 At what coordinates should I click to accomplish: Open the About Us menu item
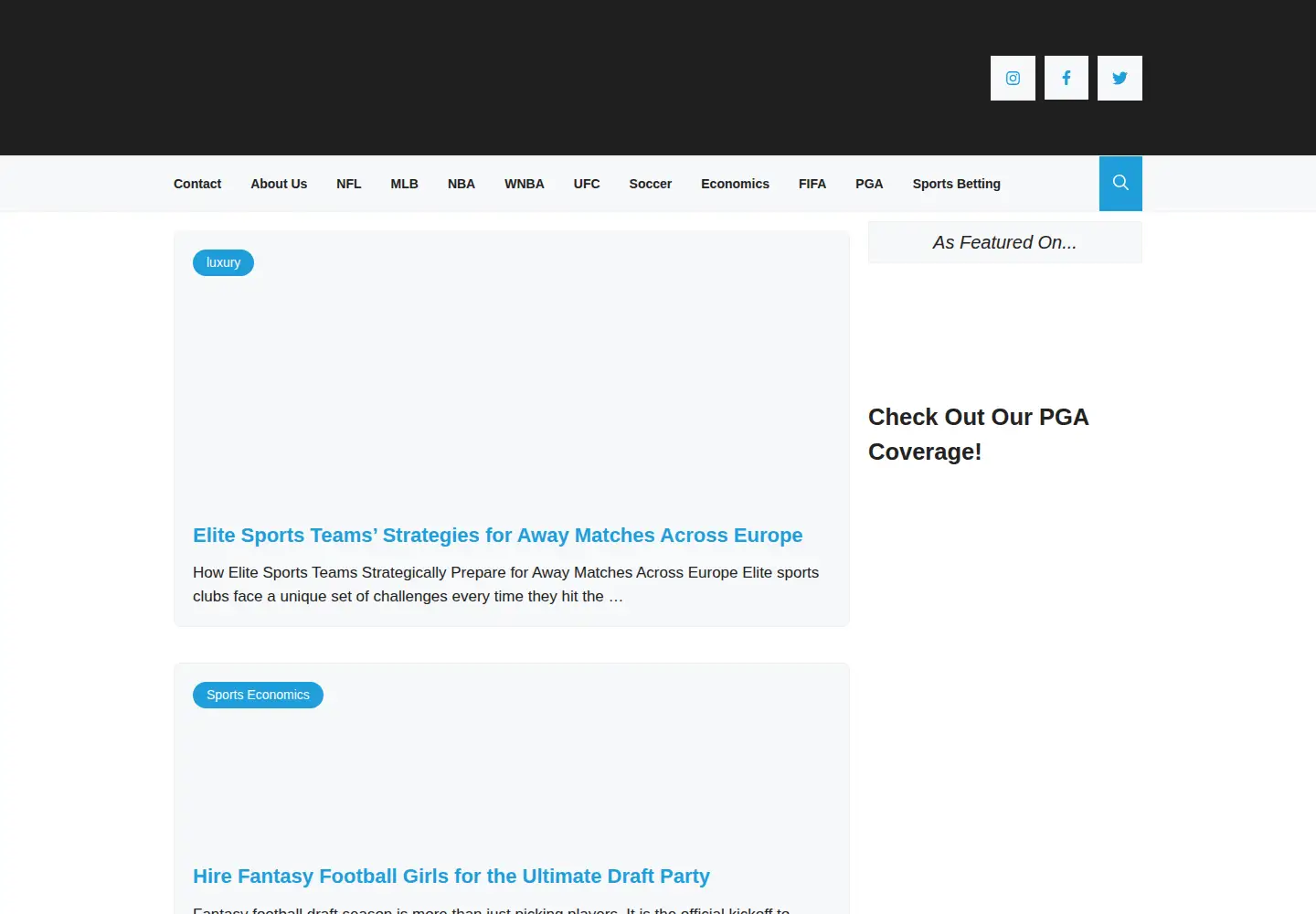pyautogui.click(x=279, y=184)
